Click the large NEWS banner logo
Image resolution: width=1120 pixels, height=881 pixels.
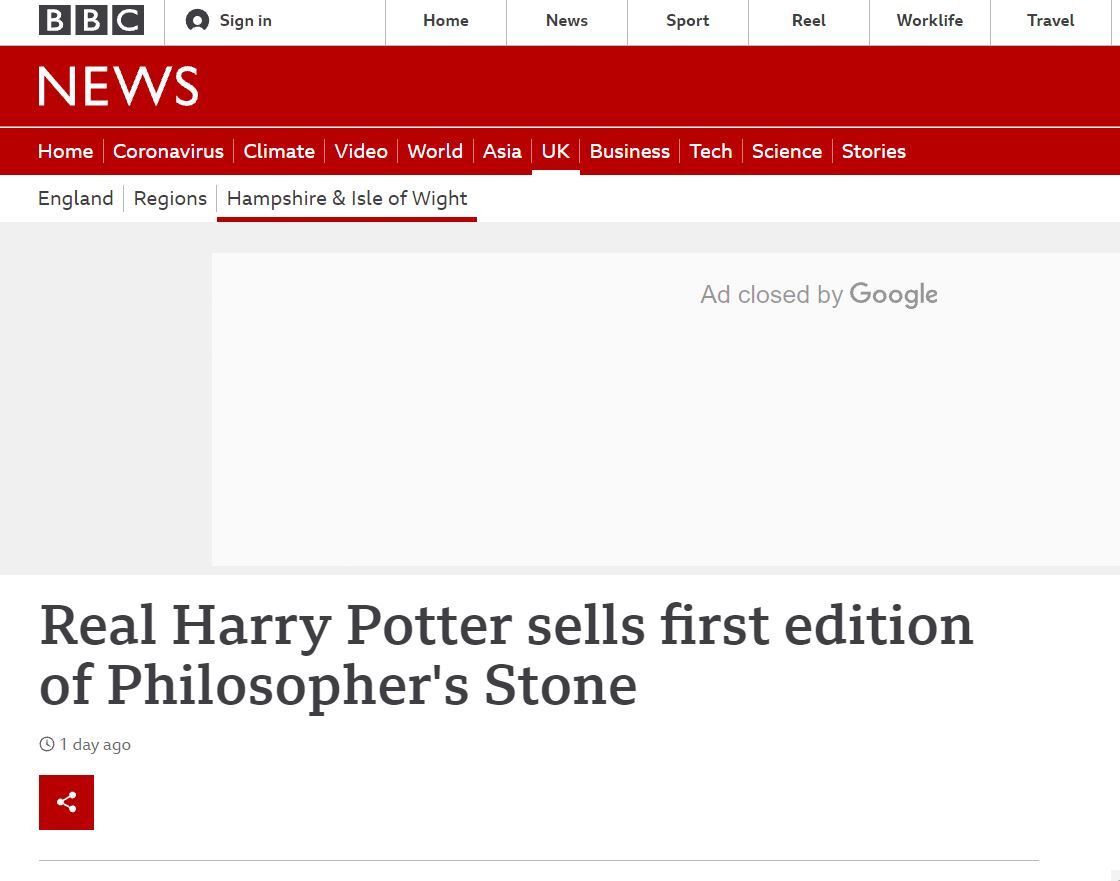click(119, 86)
